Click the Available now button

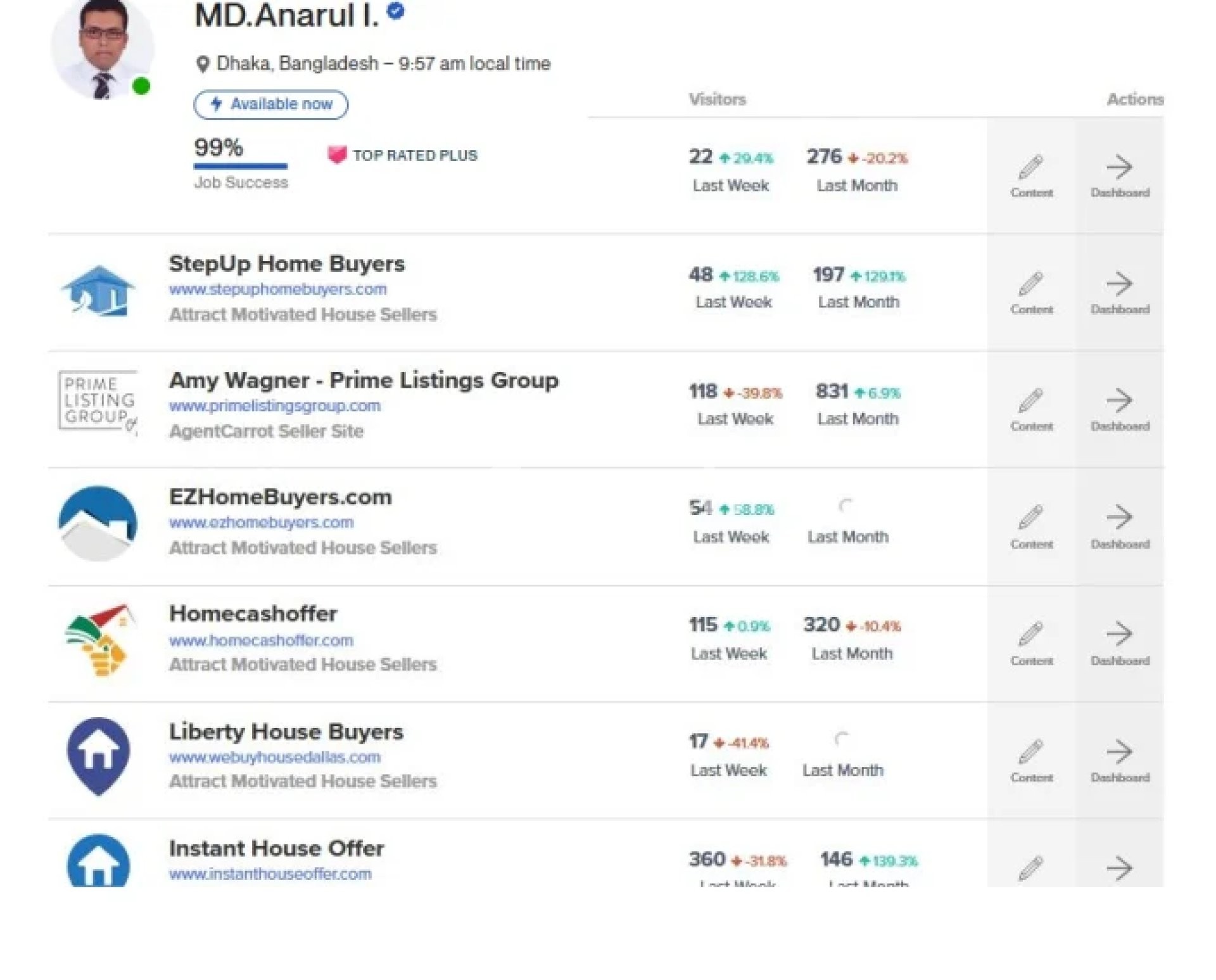coord(270,105)
